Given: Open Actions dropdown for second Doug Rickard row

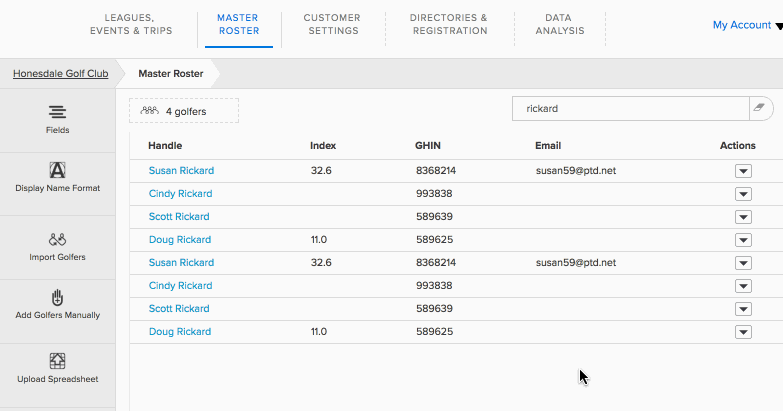Looking at the screenshot, I should click(x=743, y=332).
